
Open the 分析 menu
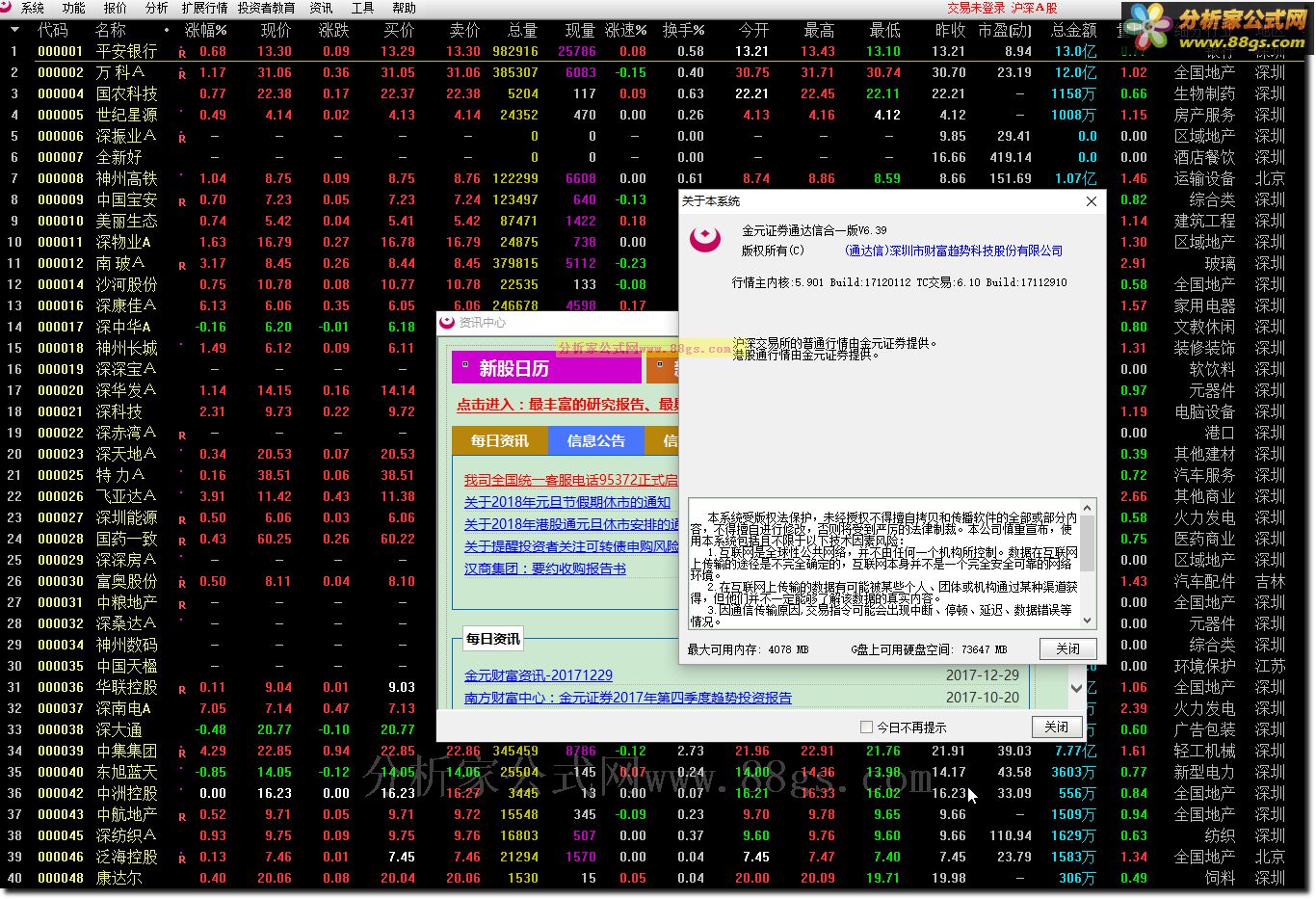tap(156, 8)
